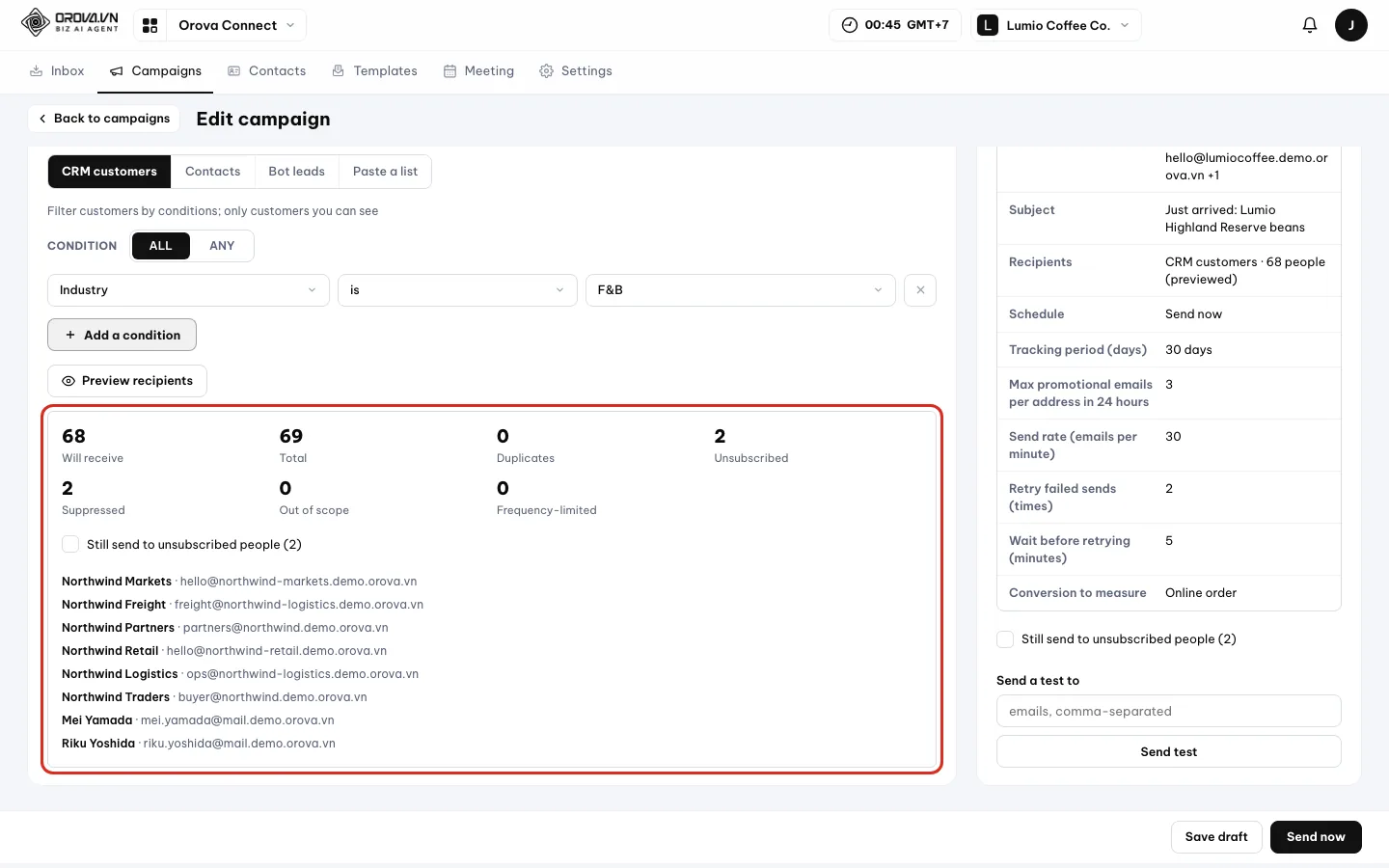1389x868 pixels.
Task: Click Preview recipients
Action: click(127, 381)
